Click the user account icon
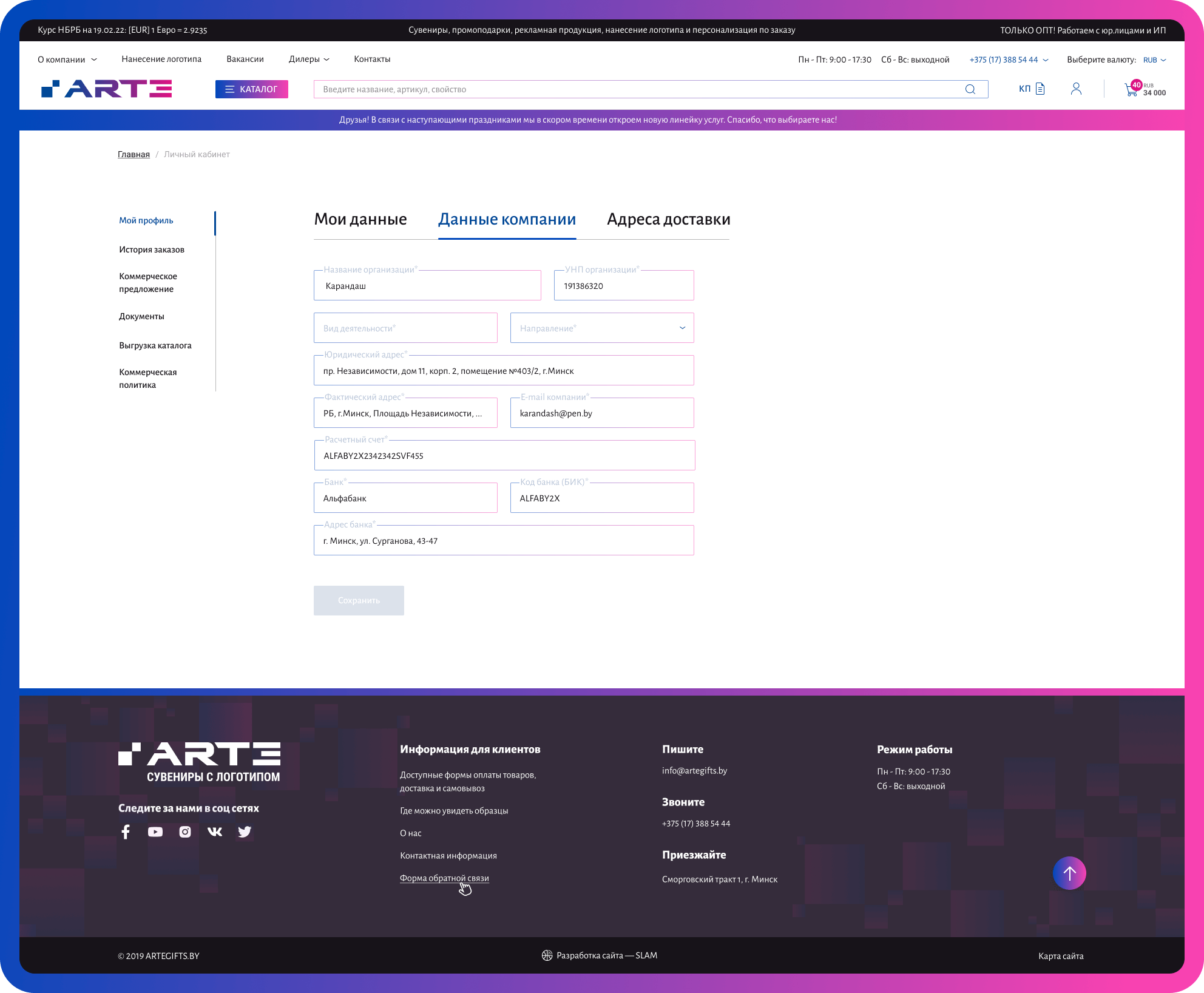 (x=1076, y=89)
